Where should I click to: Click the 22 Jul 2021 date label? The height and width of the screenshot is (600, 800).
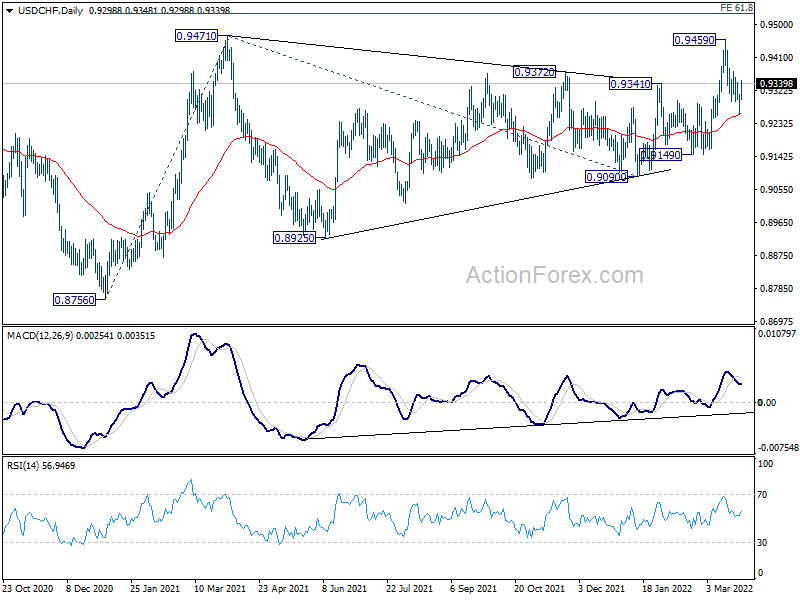pyautogui.click(x=409, y=588)
